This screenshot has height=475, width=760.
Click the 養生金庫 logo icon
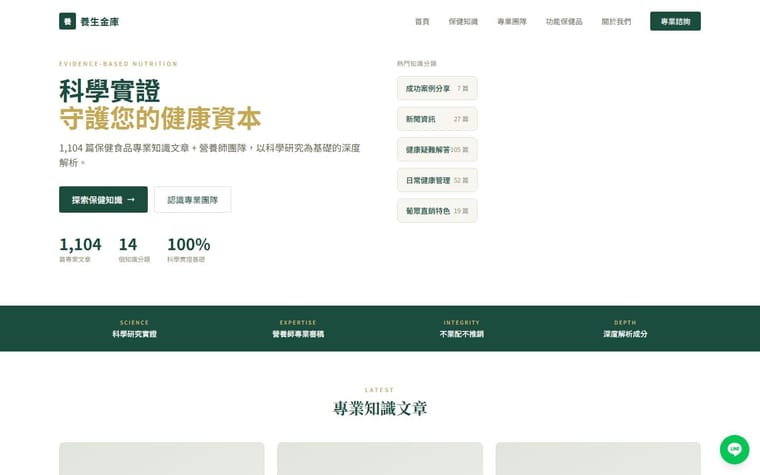tap(67, 21)
